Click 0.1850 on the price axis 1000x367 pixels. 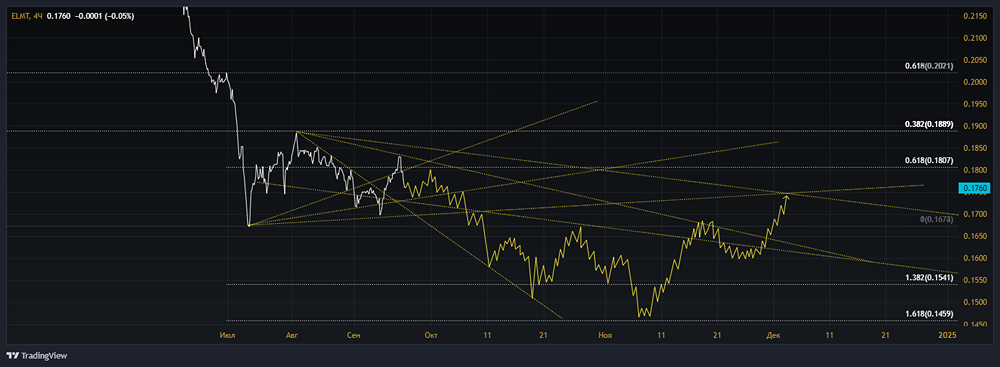[976, 148]
